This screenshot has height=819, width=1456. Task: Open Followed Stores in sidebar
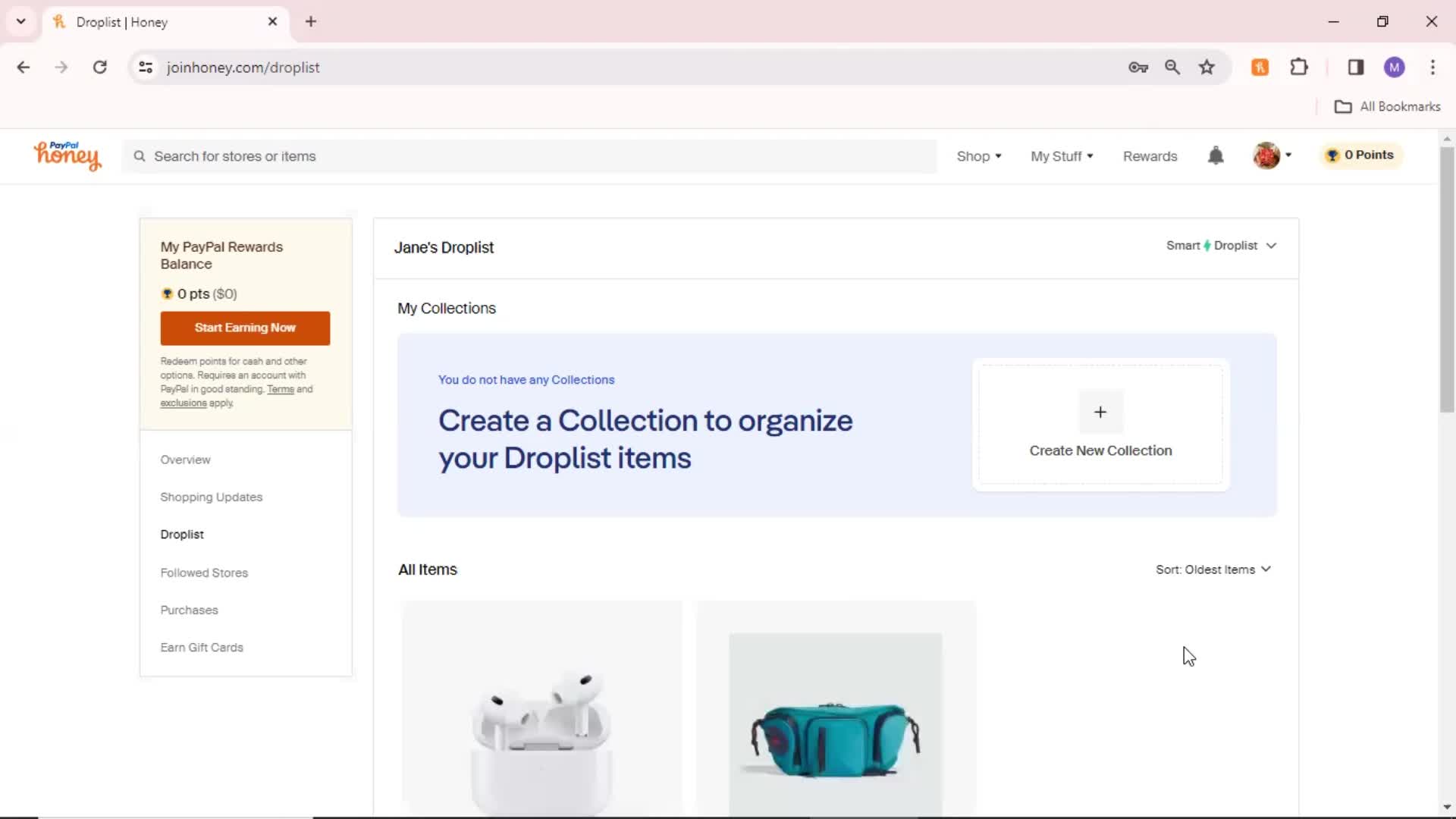pos(204,573)
